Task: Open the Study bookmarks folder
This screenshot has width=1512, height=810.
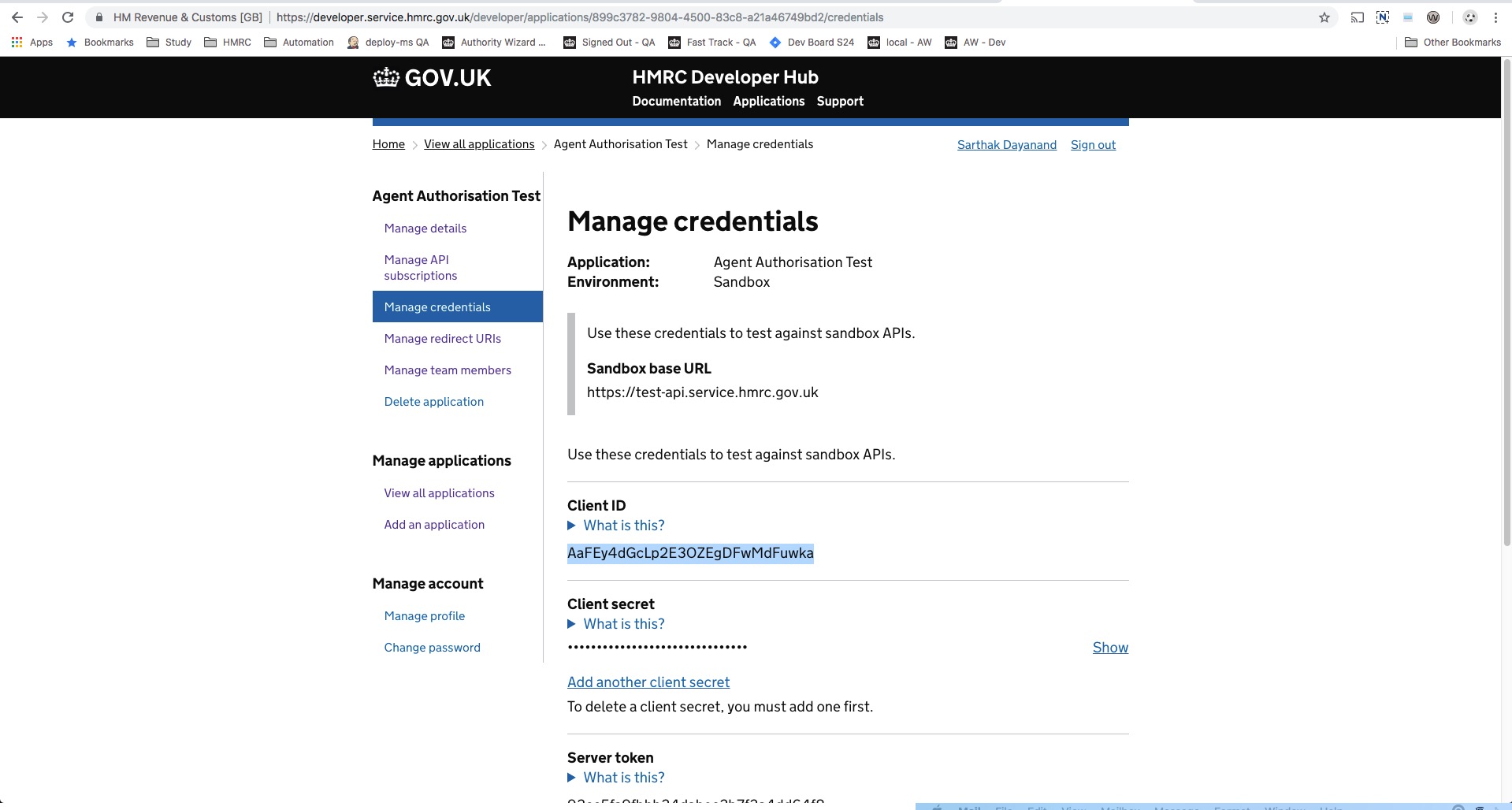Action: tap(169, 43)
